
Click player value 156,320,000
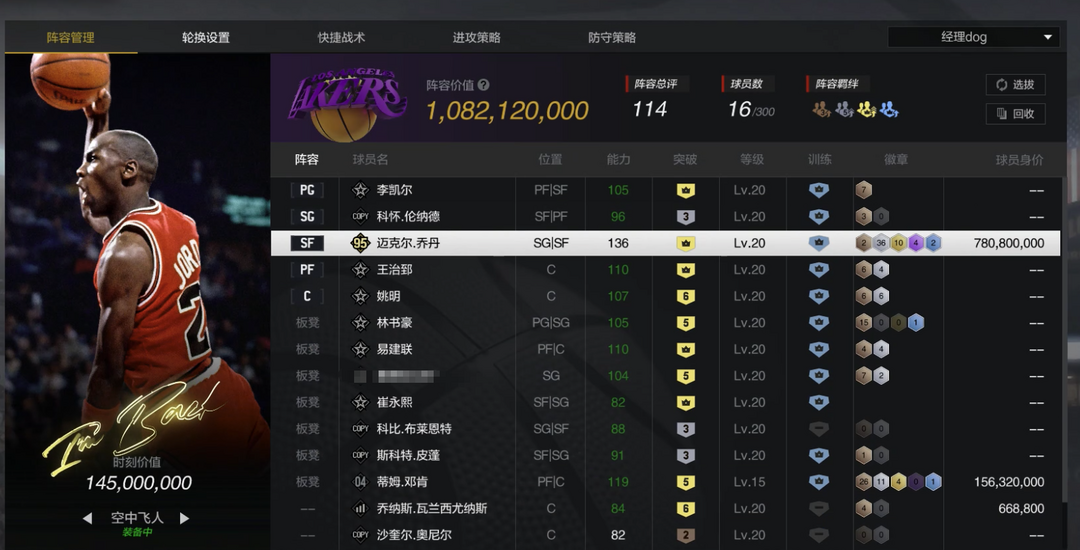(x=1009, y=482)
